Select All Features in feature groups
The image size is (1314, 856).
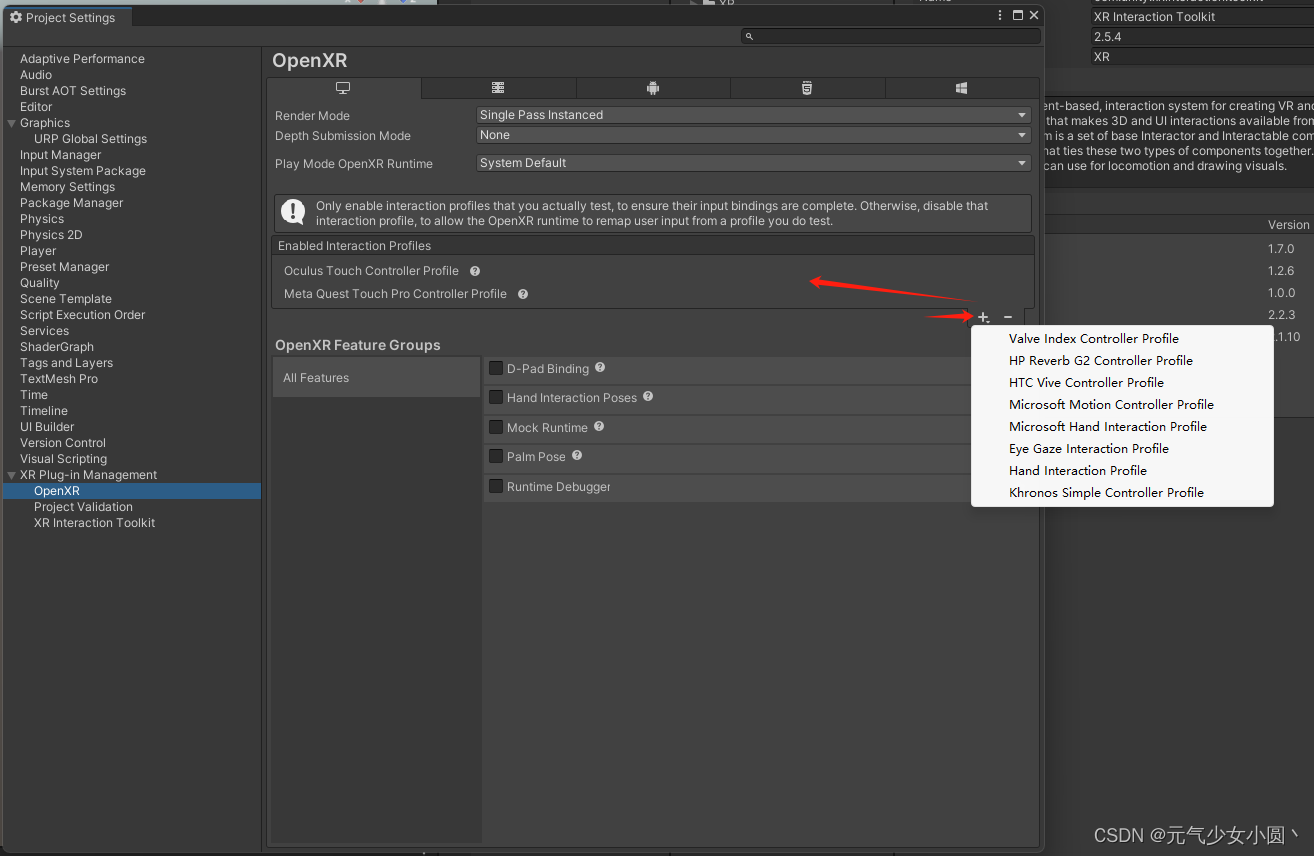coord(376,378)
